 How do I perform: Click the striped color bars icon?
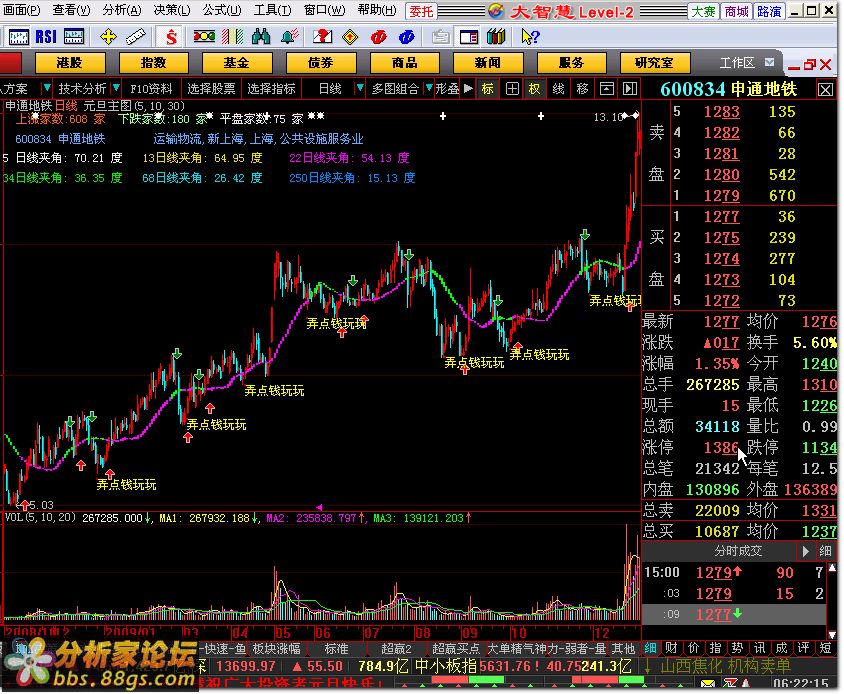[233, 37]
